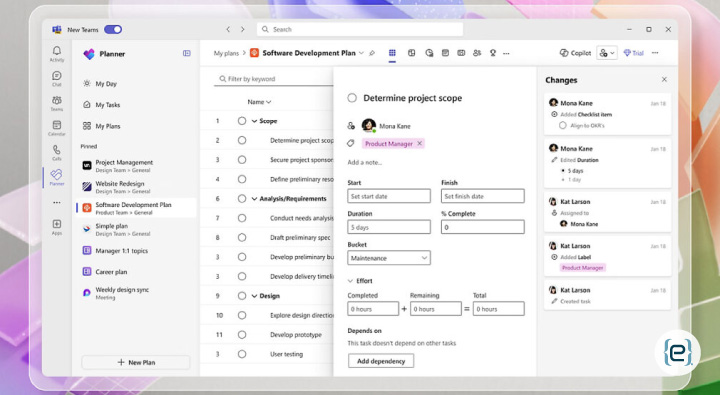The height and width of the screenshot is (395, 720).
Task: Mark Draft preliminary spec task complete
Action: point(242,237)
